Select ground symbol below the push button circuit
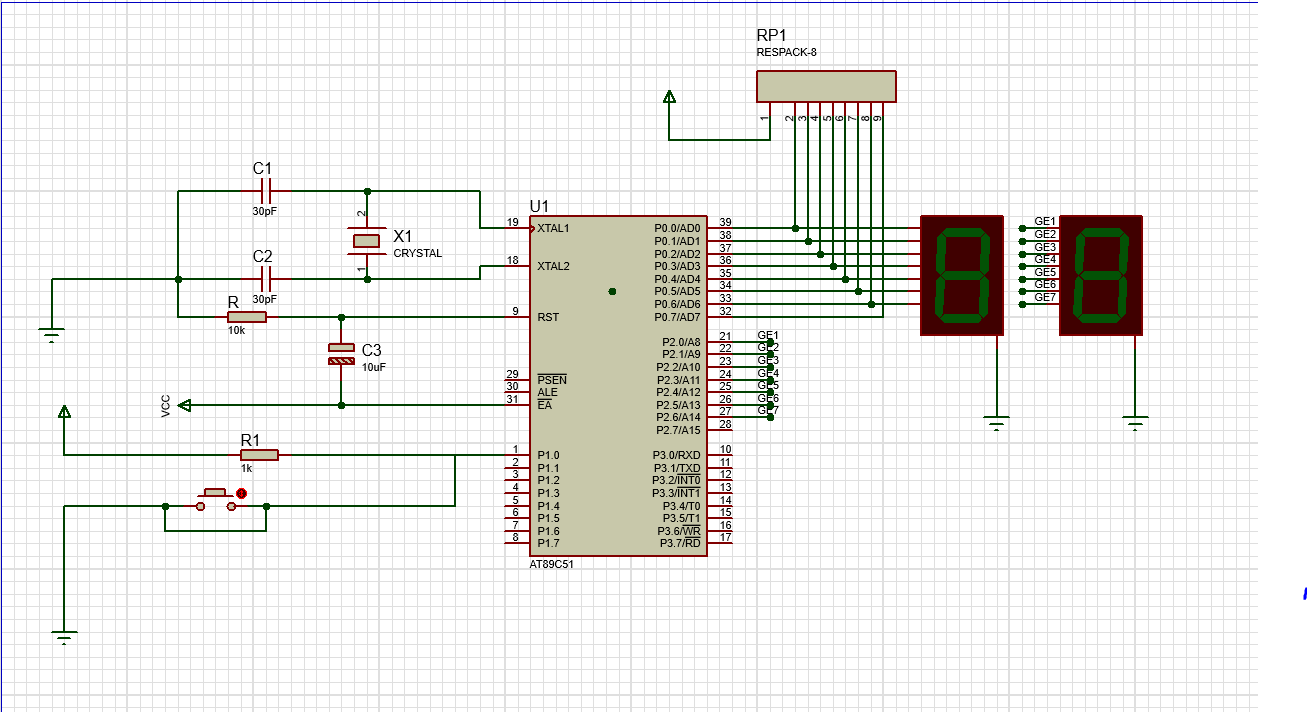Screen dimensions: 1307x712 coord(65,638)
